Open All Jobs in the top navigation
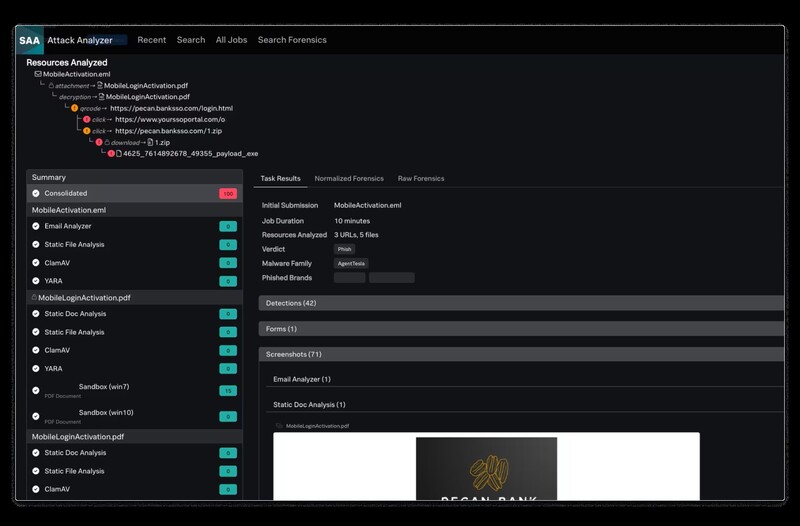This screenshot has height=526, width=800. pos(231,40)
